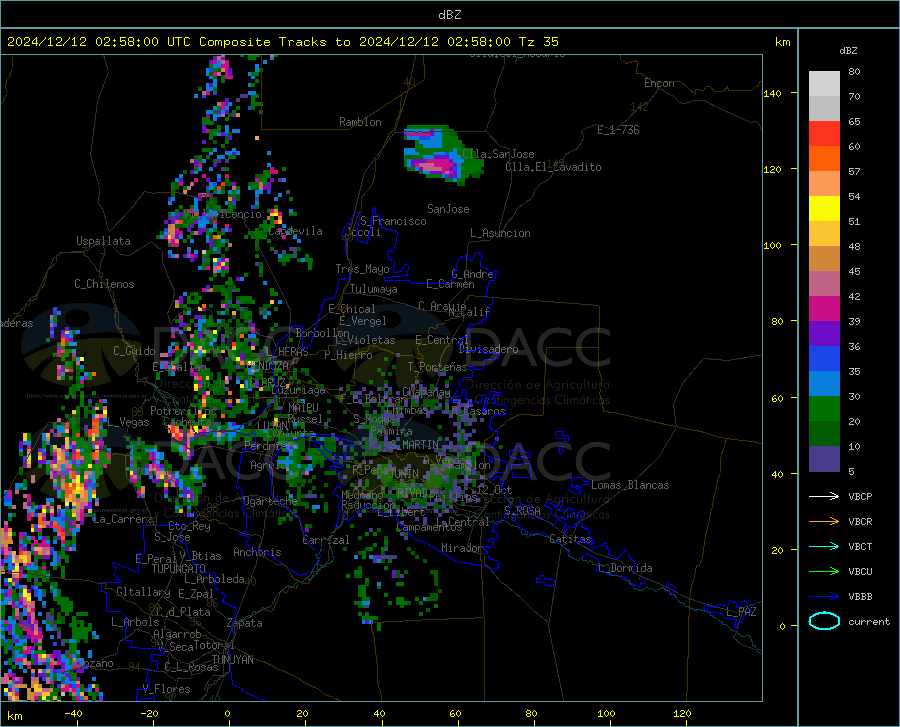Click the 'TUPUNGATO' map label
This screenshot has width=900, height=727.
179,569
